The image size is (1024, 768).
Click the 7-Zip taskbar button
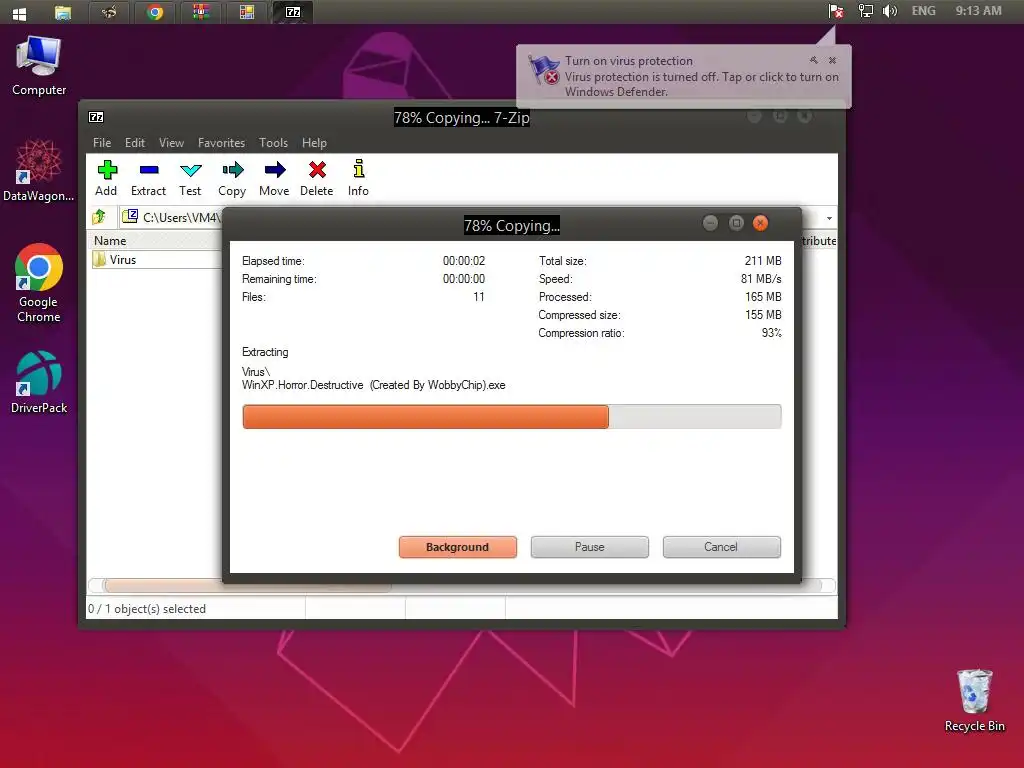pyautogui.click(x=293, y=12)
